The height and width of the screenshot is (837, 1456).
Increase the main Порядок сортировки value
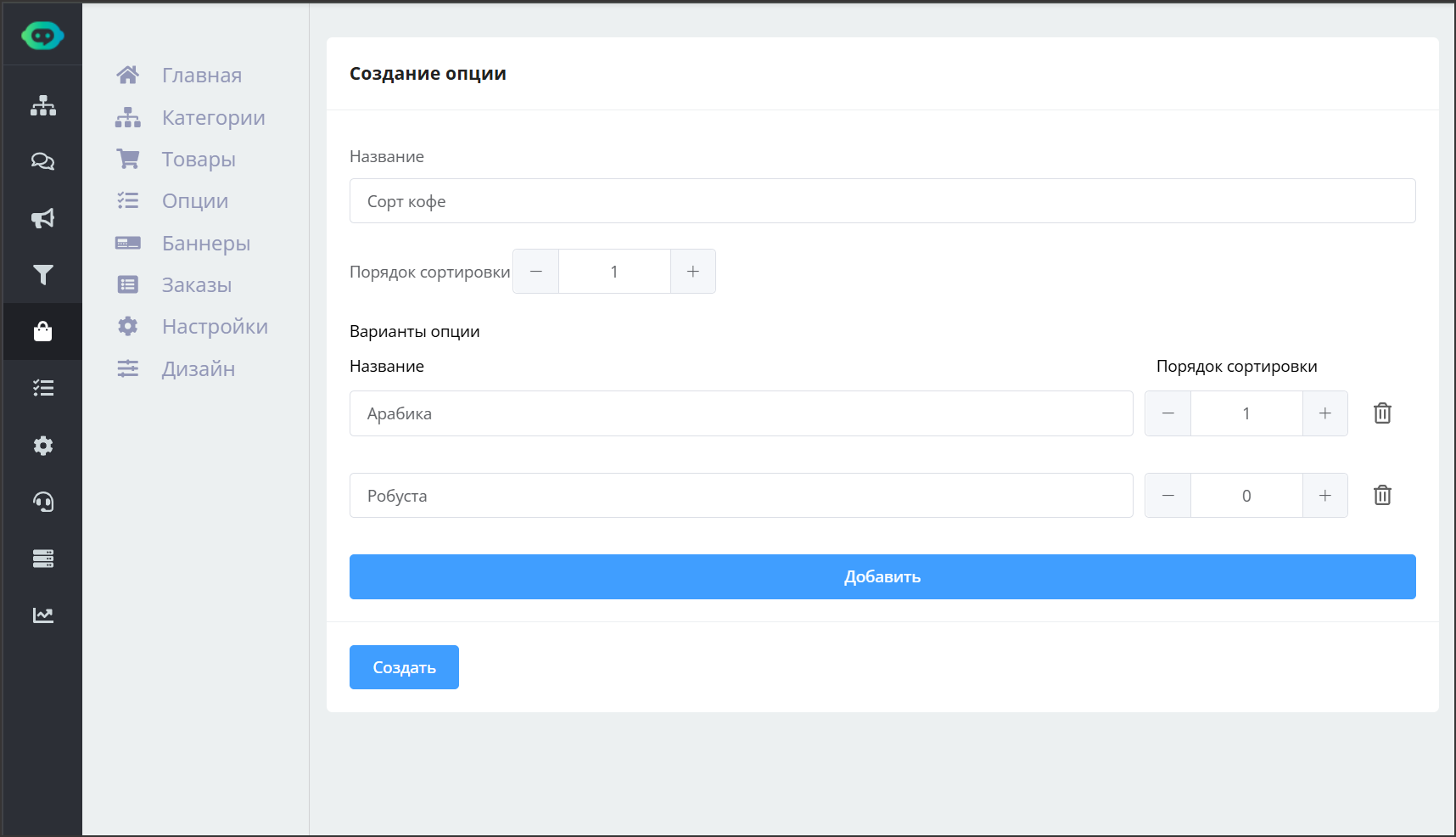[x=692, y=272]
